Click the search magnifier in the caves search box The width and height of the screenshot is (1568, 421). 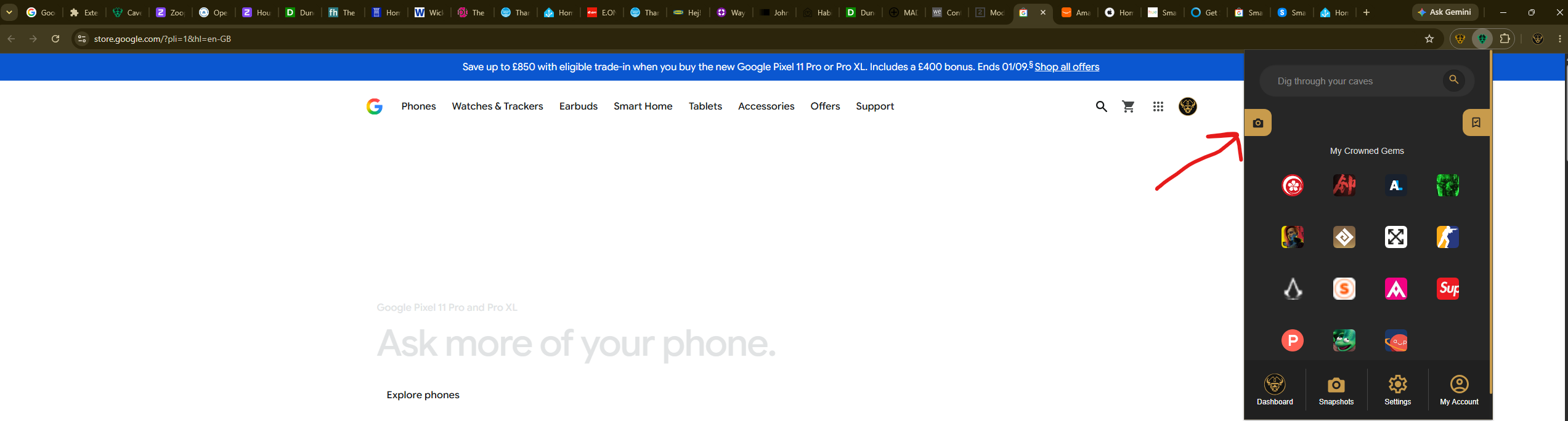click(x=1454, y=80)
